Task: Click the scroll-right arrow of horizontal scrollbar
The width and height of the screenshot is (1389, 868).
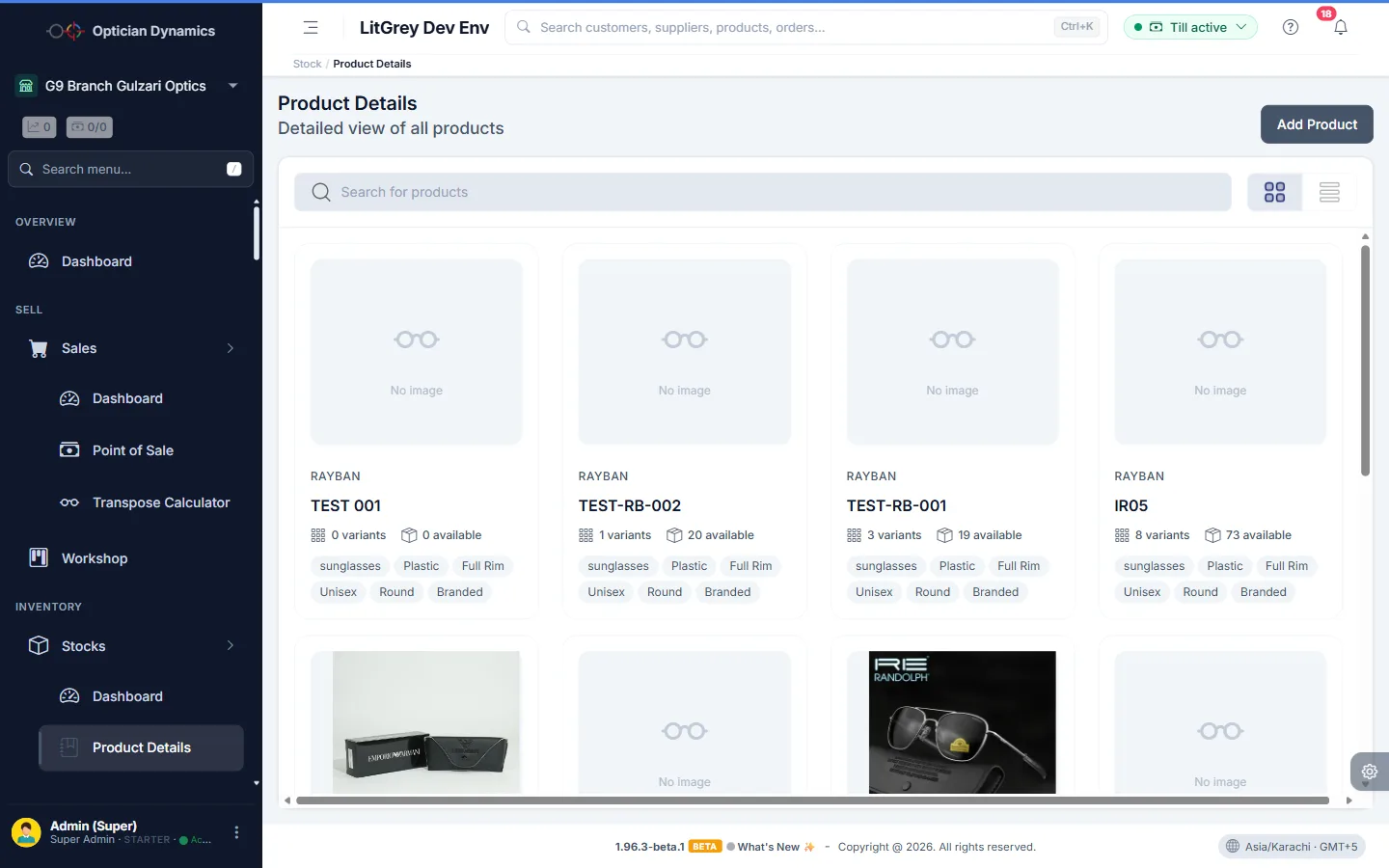Action: [x=1348, y=800]
